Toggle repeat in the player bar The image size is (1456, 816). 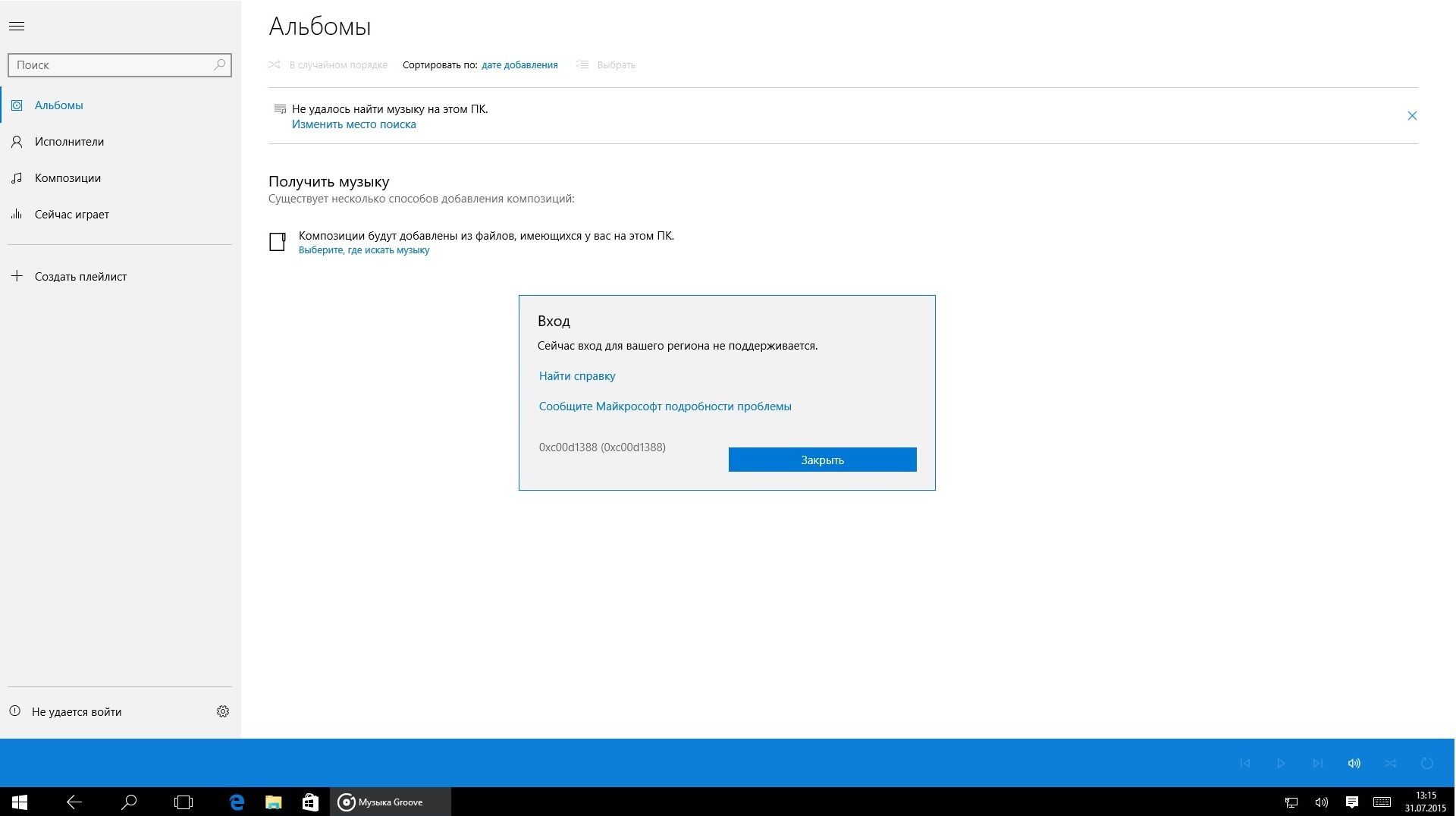[1427, 764]
